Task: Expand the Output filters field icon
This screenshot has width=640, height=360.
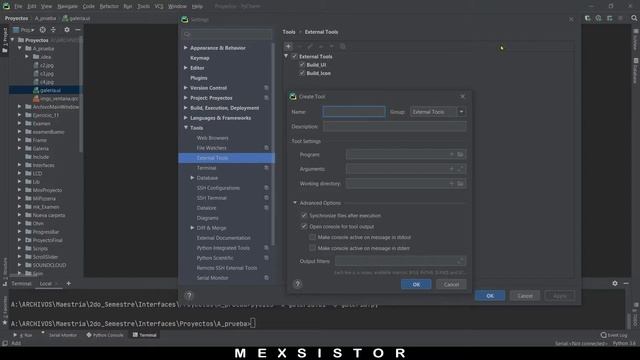Action: 461,261
